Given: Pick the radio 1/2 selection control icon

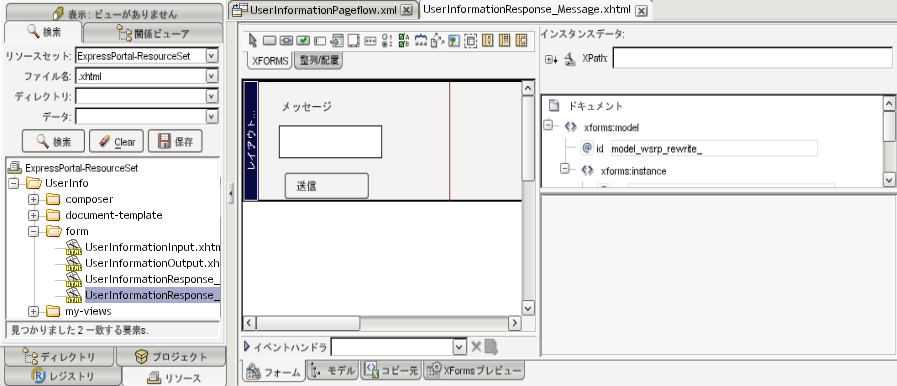Looking at the screenshot, I should [x=387, y=41].
